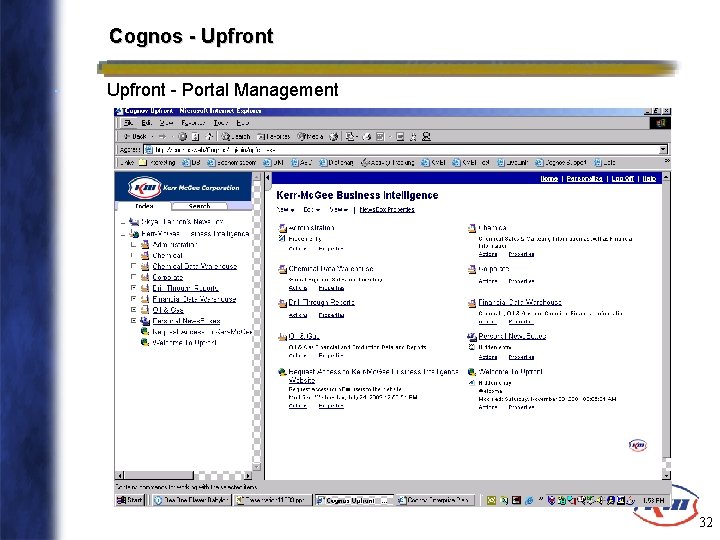Open Personal NewsBoxes link in main pane
The height and width of the screenshot is (540, 720).
click(512, 336)
